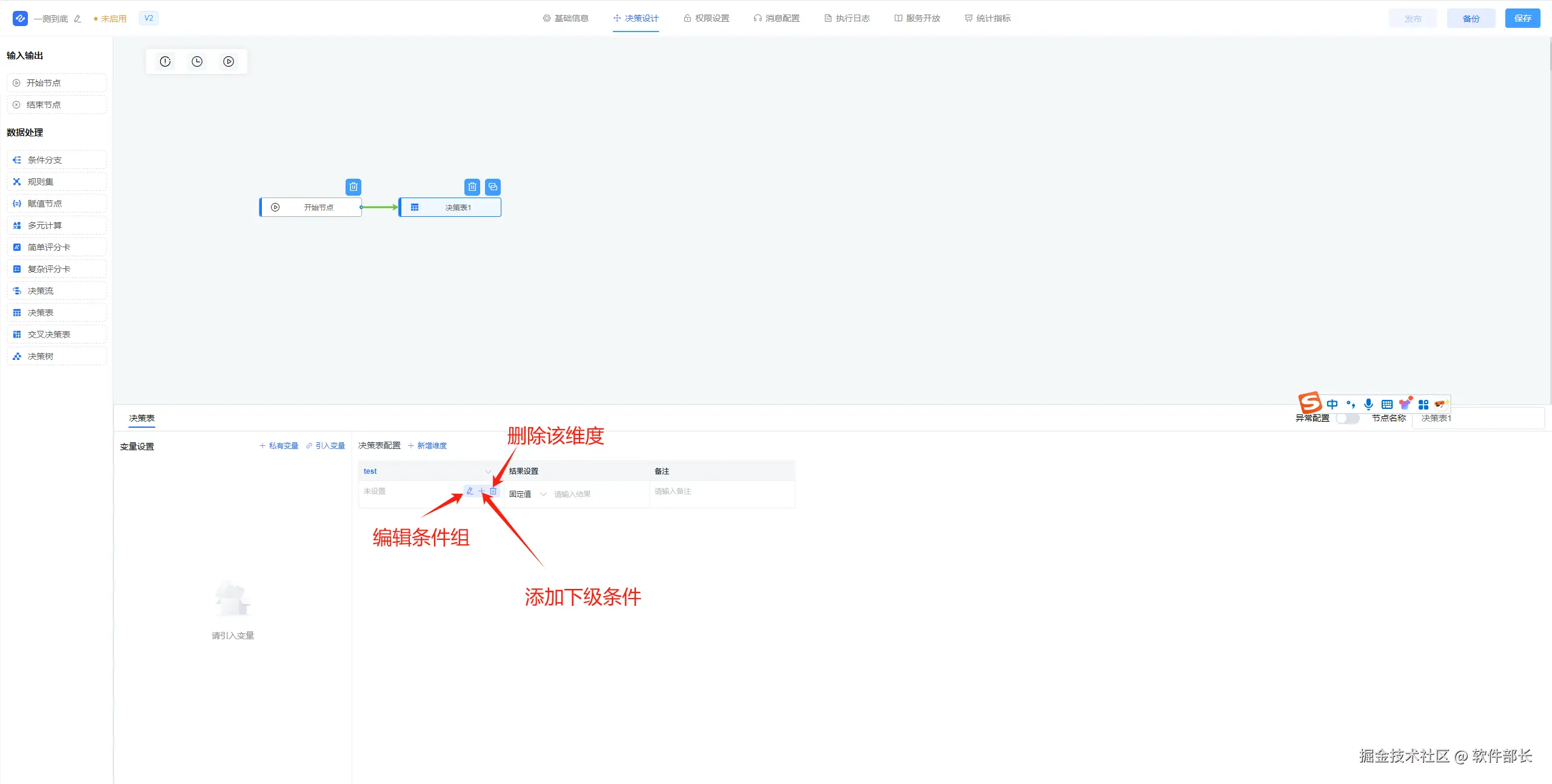Toggle the 异常配置 switch

[x=1347, y=418]
